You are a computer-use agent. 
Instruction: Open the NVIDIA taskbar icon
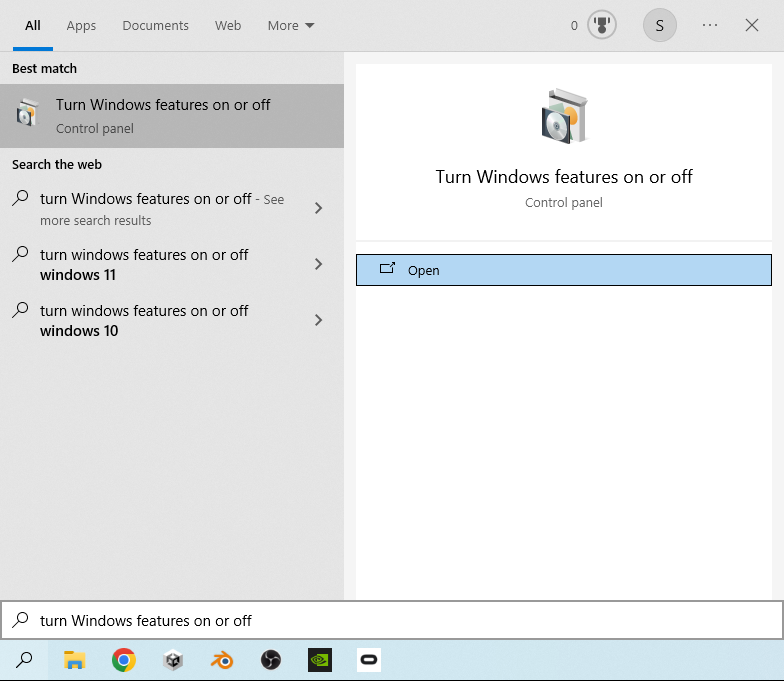320,660
